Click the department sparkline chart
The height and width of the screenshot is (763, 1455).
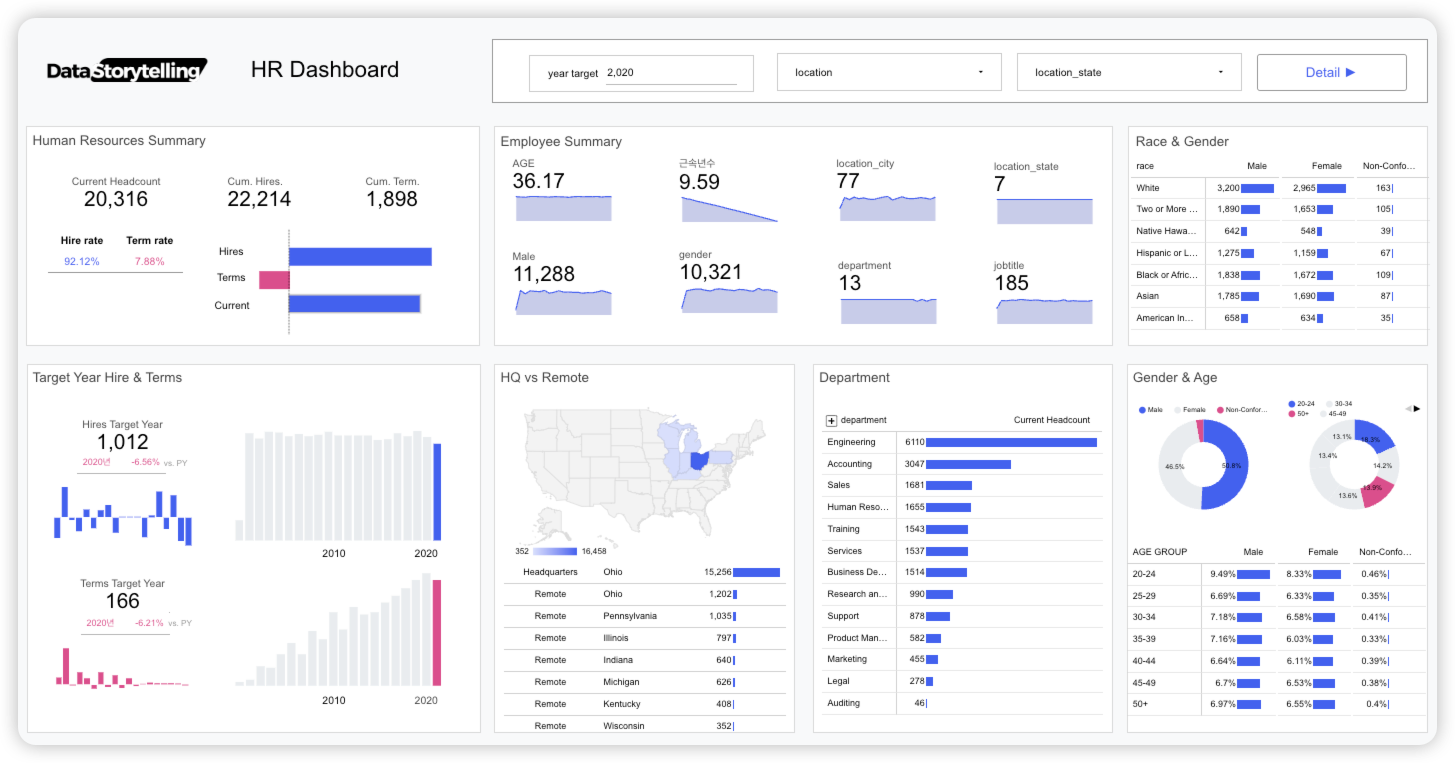tap(889, 311)
